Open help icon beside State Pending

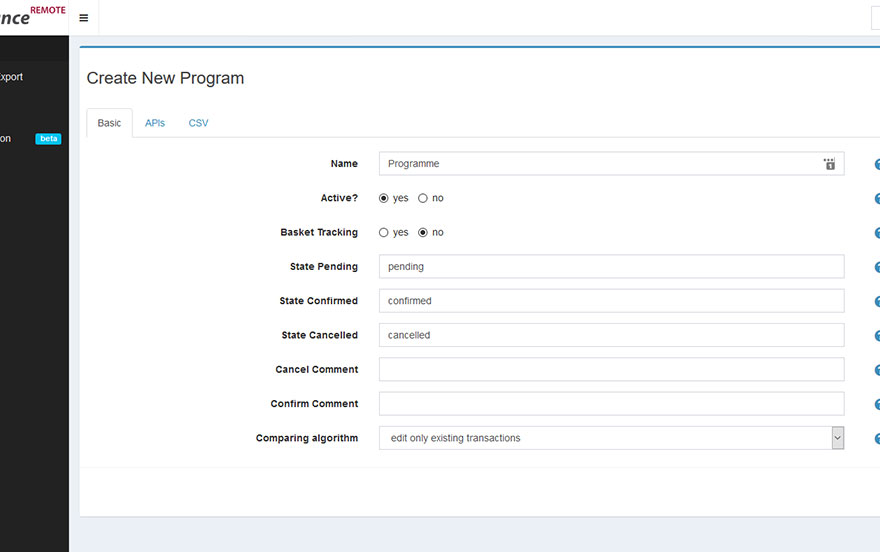click(877, 267)
